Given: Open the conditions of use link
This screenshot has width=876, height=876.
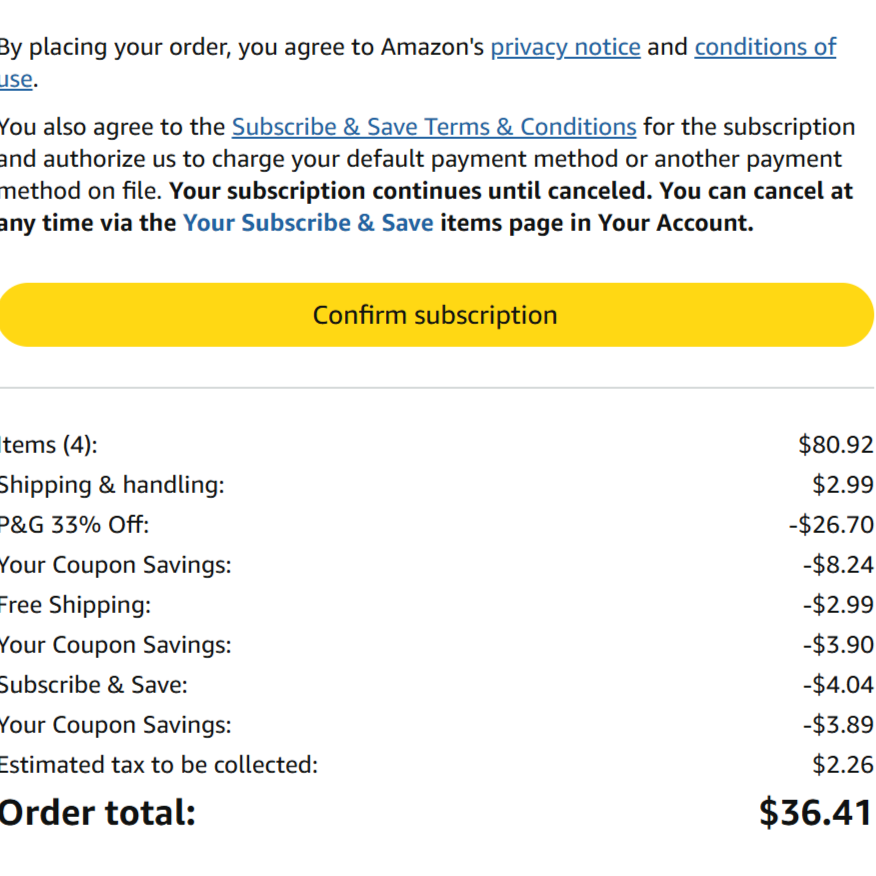Looking at the screenshot, I should (x=765, y=47).
